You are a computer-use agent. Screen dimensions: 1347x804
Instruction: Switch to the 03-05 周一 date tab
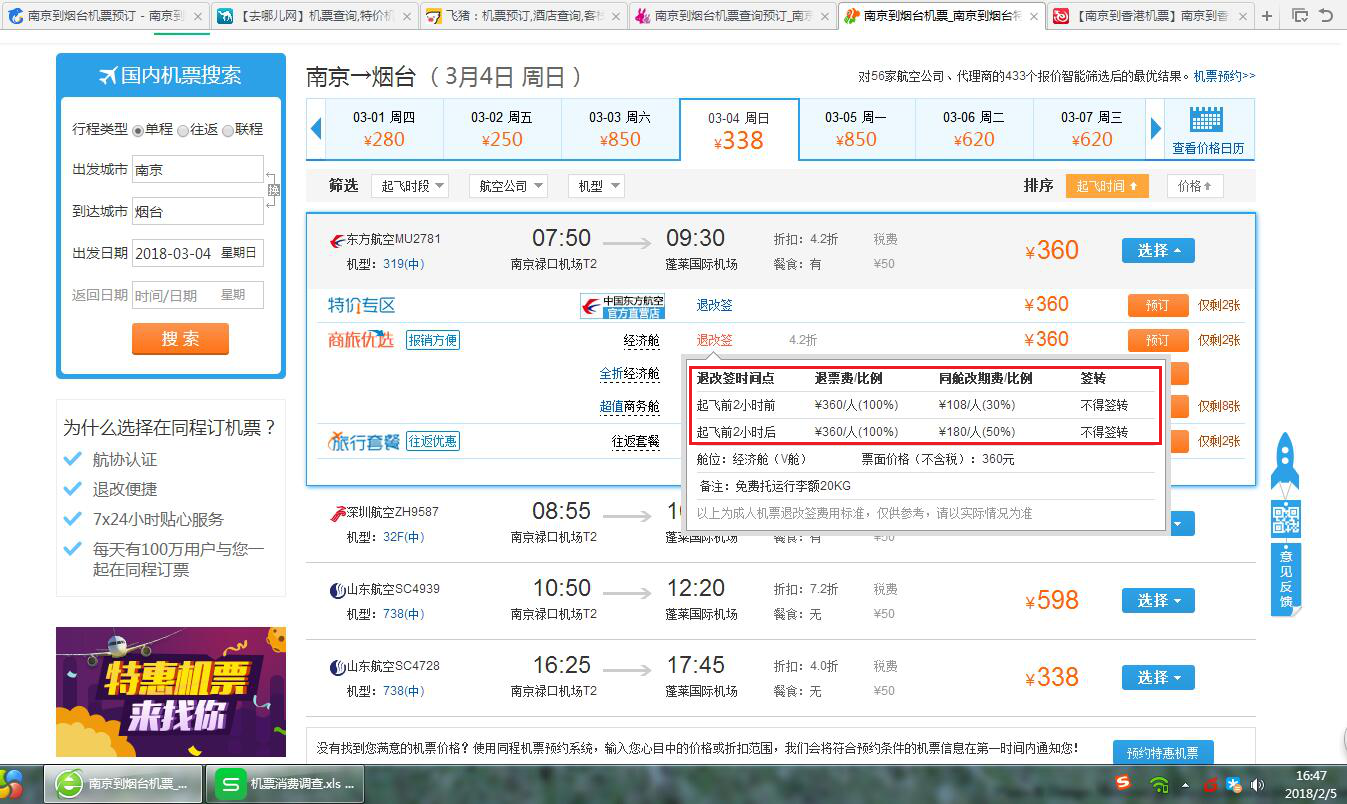click(x=857, y=128)
